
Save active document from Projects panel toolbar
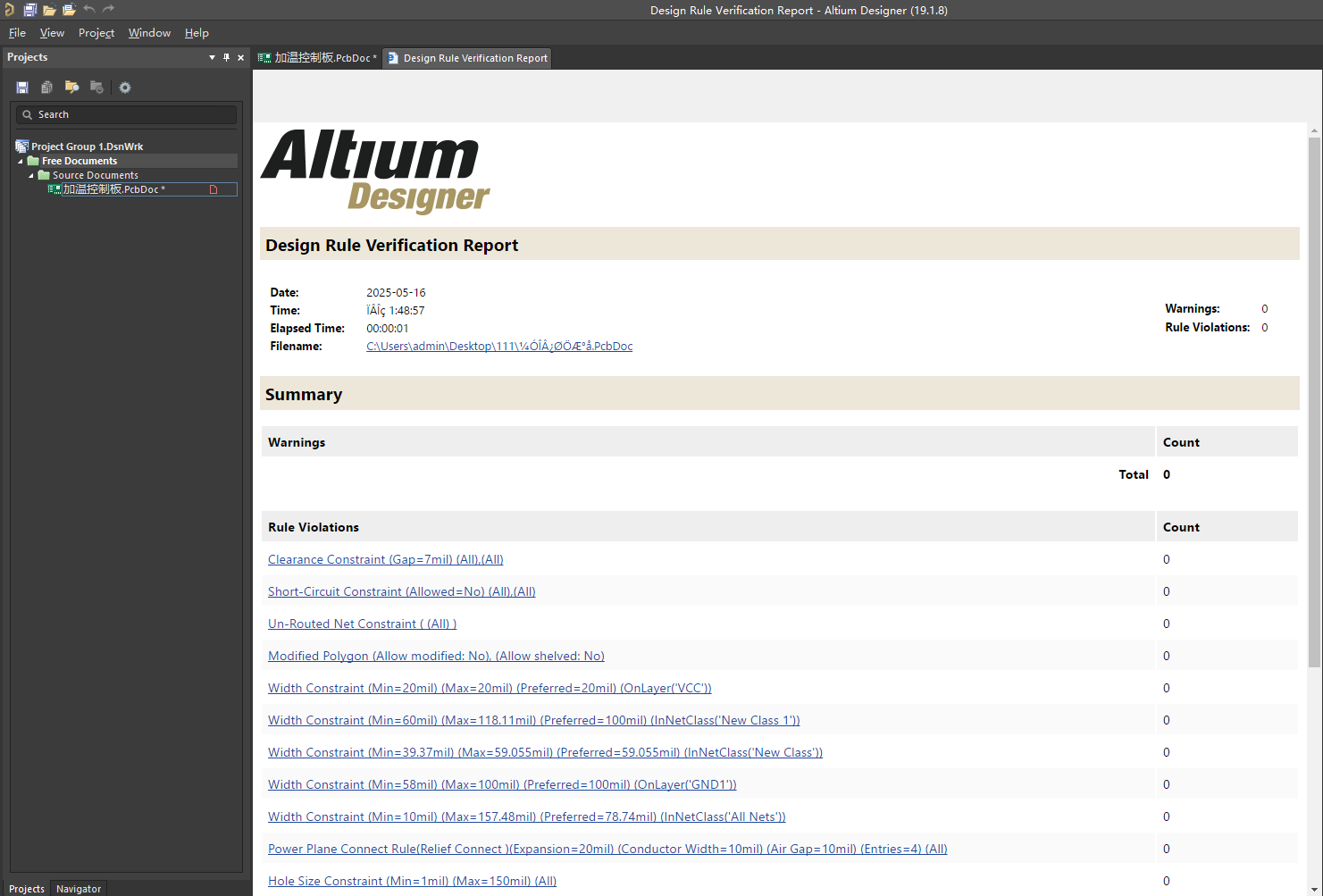pos(22,88)
